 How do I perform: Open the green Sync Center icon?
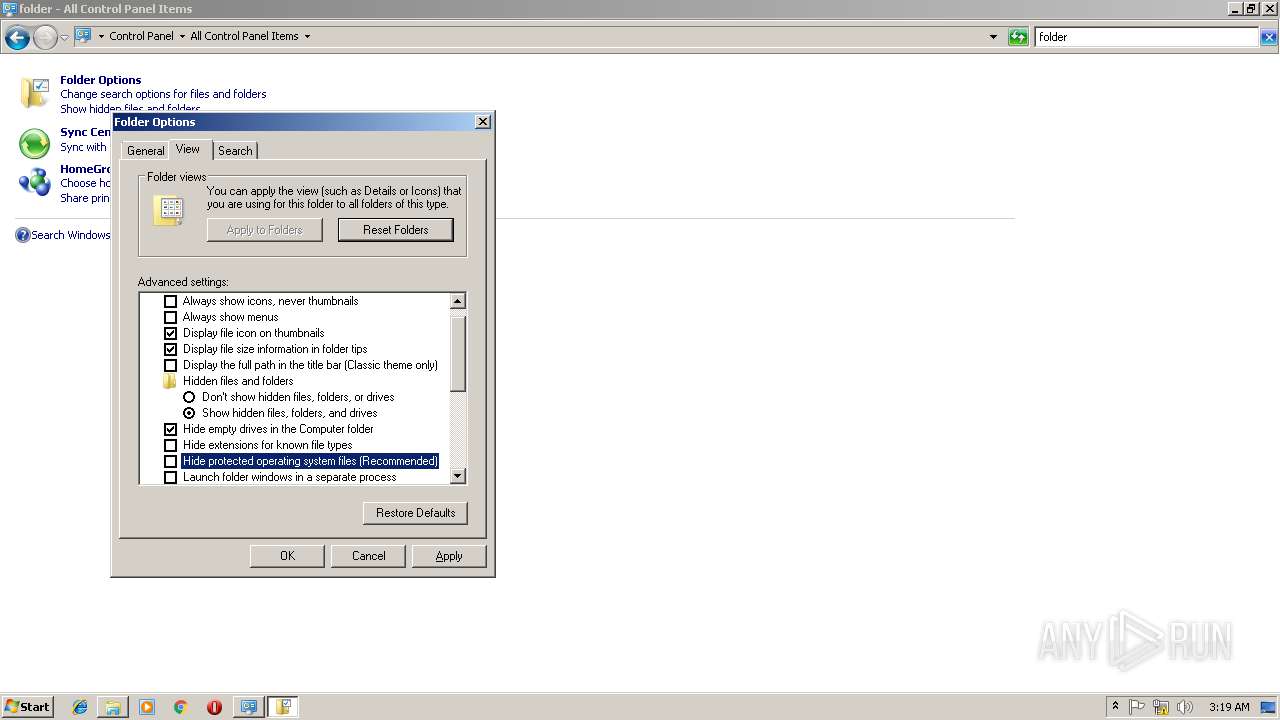tap(35, 144)
